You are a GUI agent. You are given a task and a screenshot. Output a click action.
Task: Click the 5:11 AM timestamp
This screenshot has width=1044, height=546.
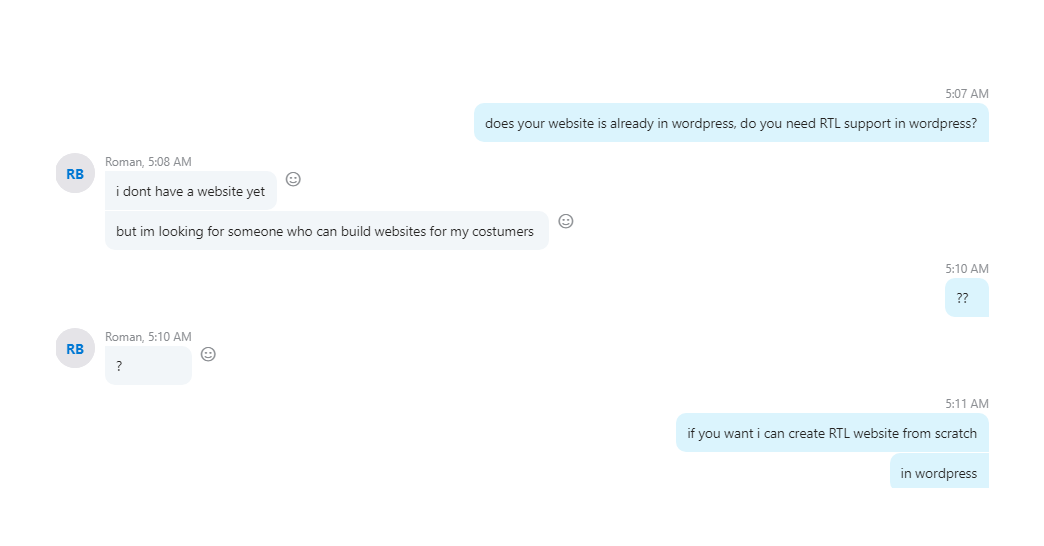[967, 404]
